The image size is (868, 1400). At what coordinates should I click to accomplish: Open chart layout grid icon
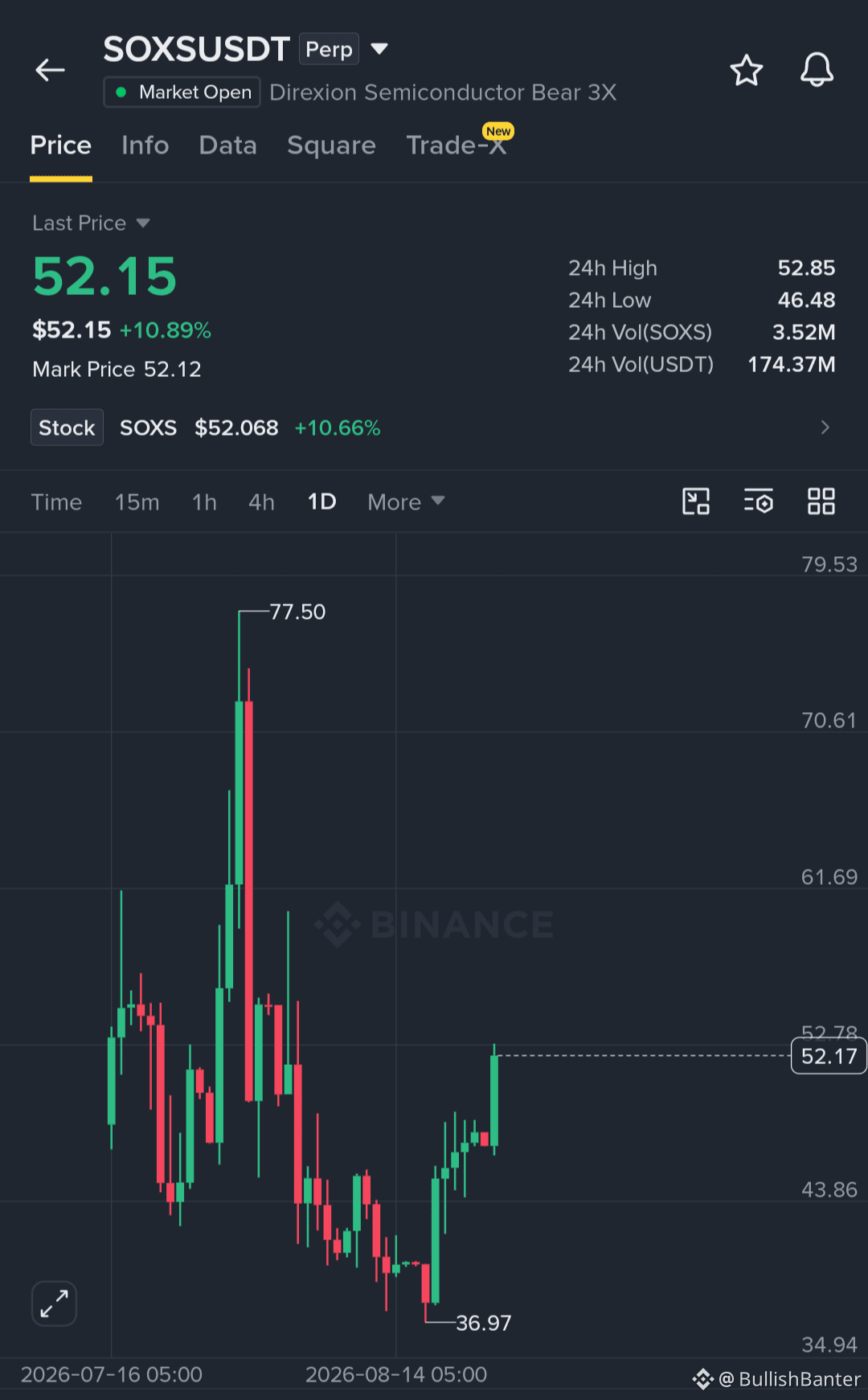(x=821, y=501)
